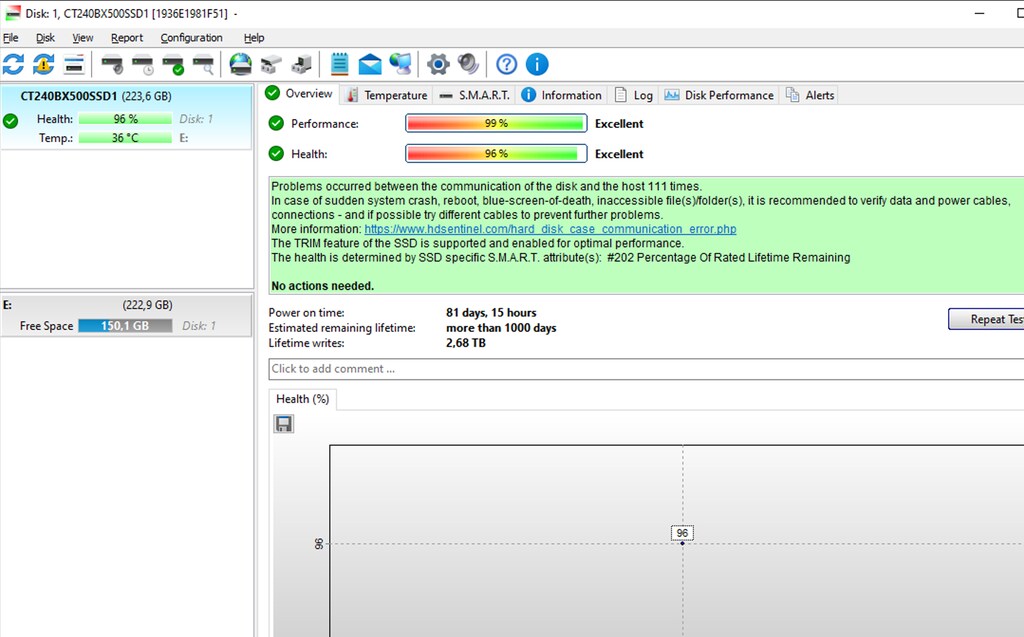The image size is (1024, 637).
Task: Switch to the Temperature tab
Action: click(387, 95)
